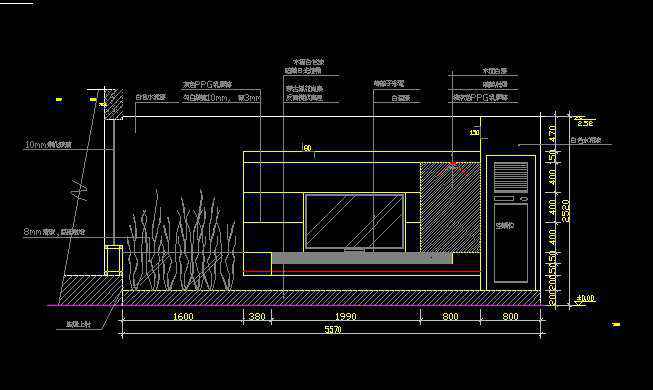The image size is (653, 390).
Task: Select the red arrow marker above the hatched panel
Action: click(454, 168)
